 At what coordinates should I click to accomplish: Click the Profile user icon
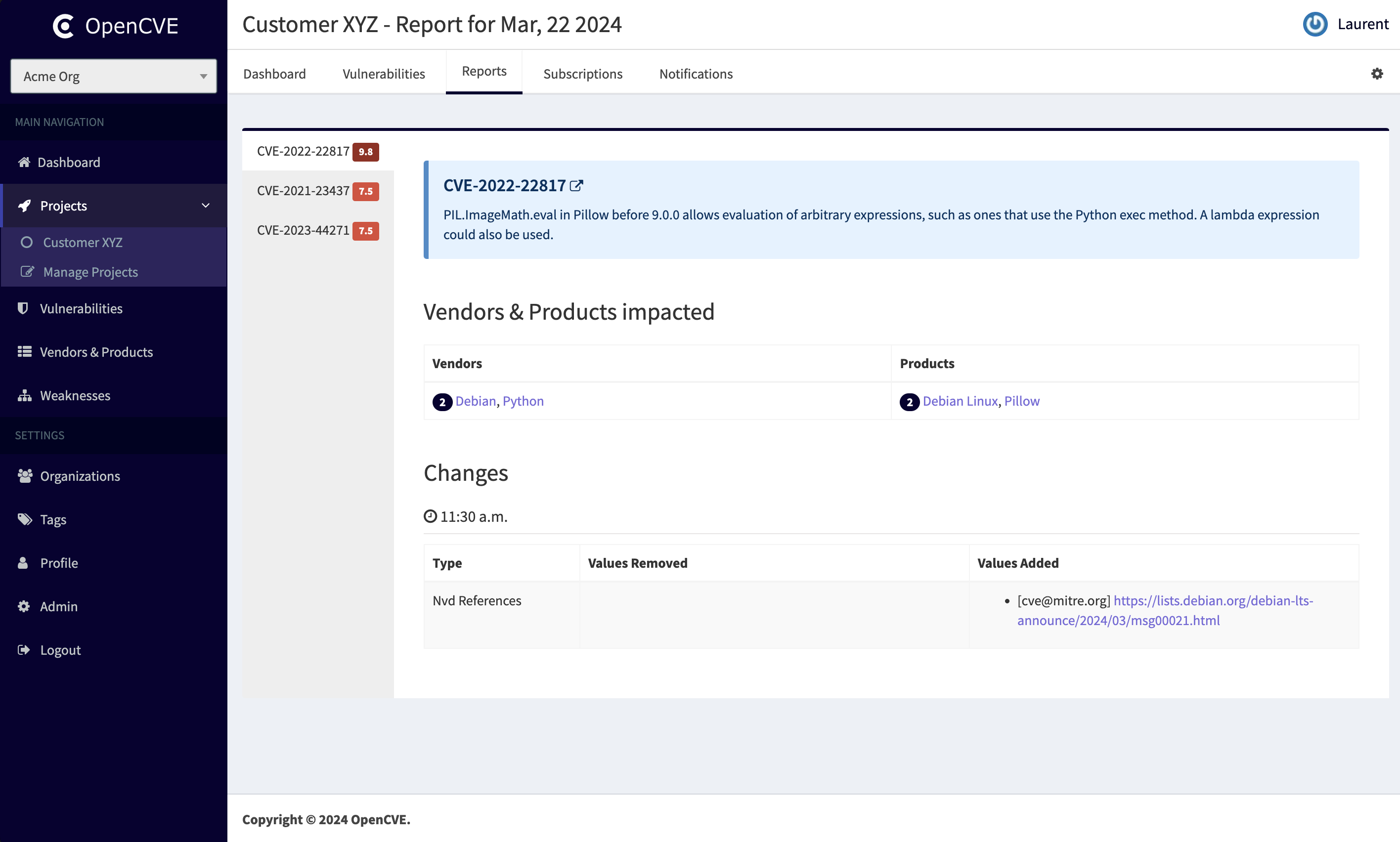23,563
